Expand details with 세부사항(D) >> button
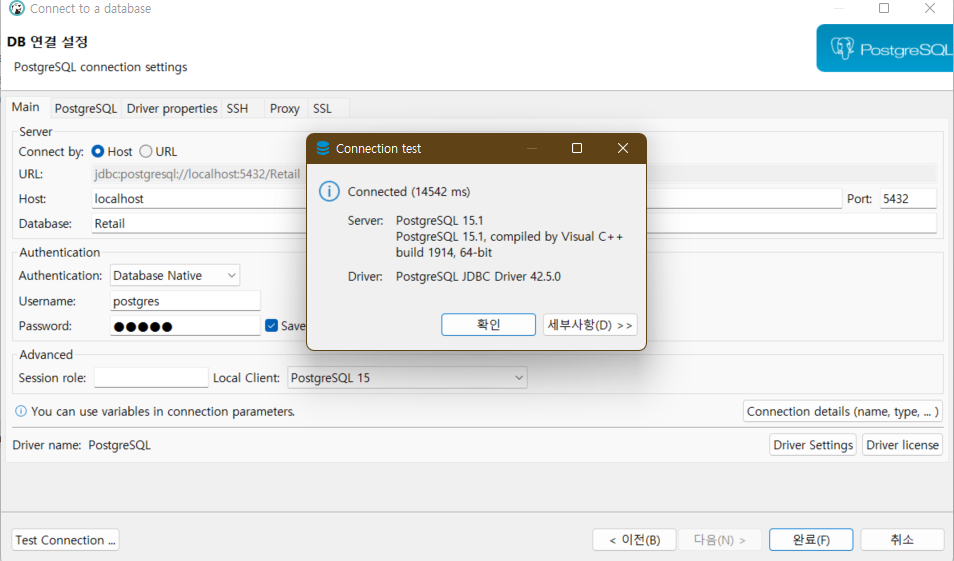This screenshot has width=954, height=561. coord(590,325)
